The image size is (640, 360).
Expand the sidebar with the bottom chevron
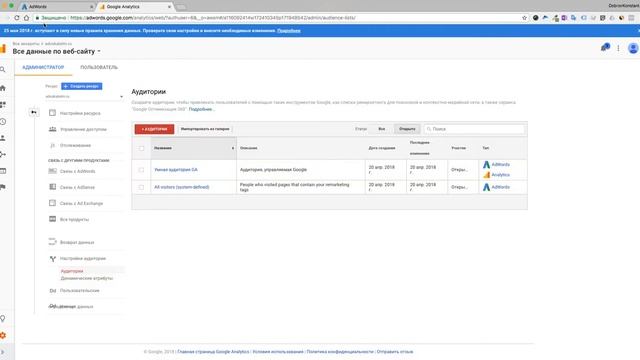click(3, 352)
